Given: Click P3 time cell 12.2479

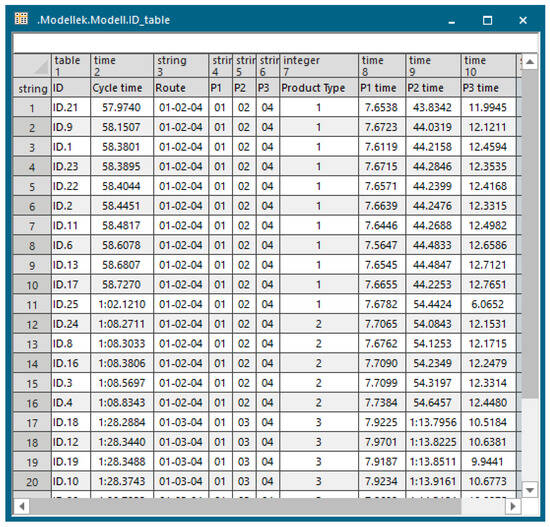Looking at the screenshot, I should point(488,363).
